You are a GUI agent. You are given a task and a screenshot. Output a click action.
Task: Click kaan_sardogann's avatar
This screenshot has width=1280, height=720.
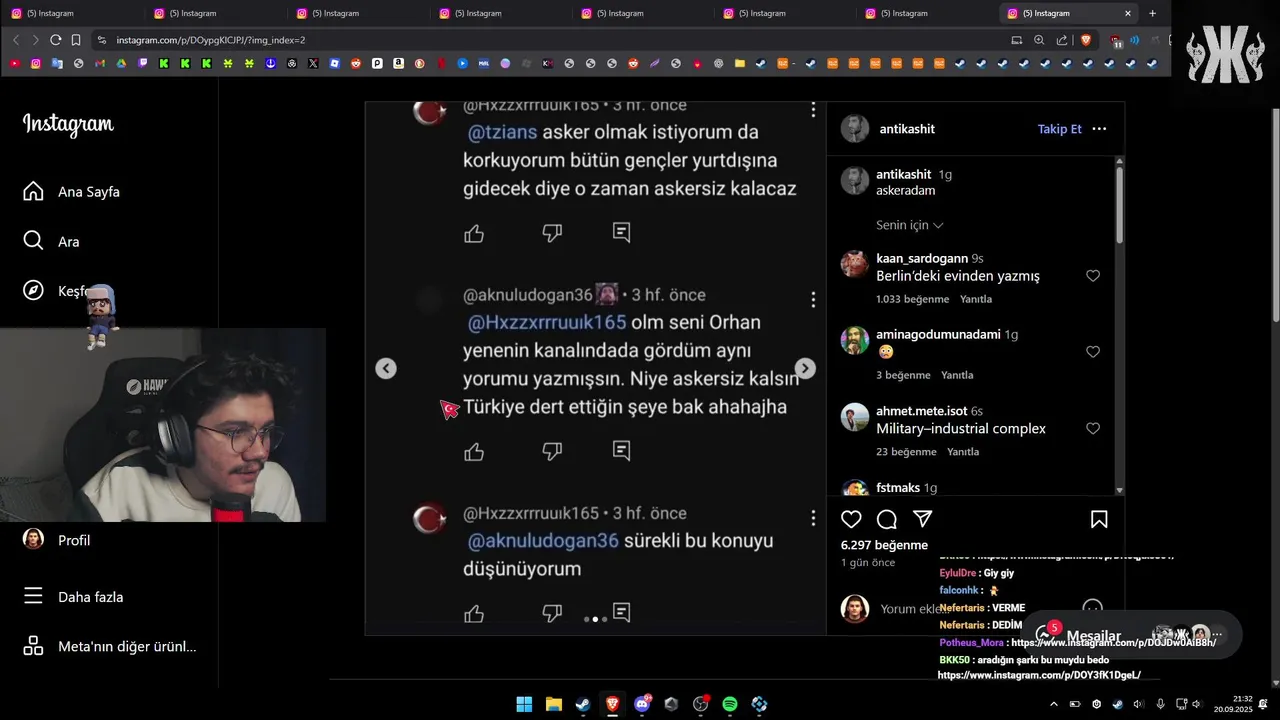(x=855, y=264)
